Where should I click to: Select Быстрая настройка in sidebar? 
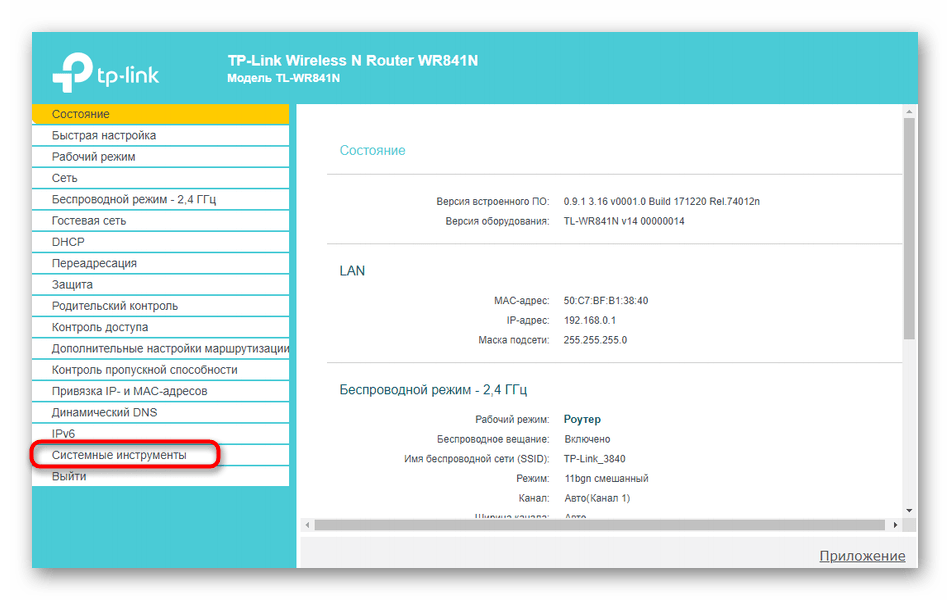point(104,135)
